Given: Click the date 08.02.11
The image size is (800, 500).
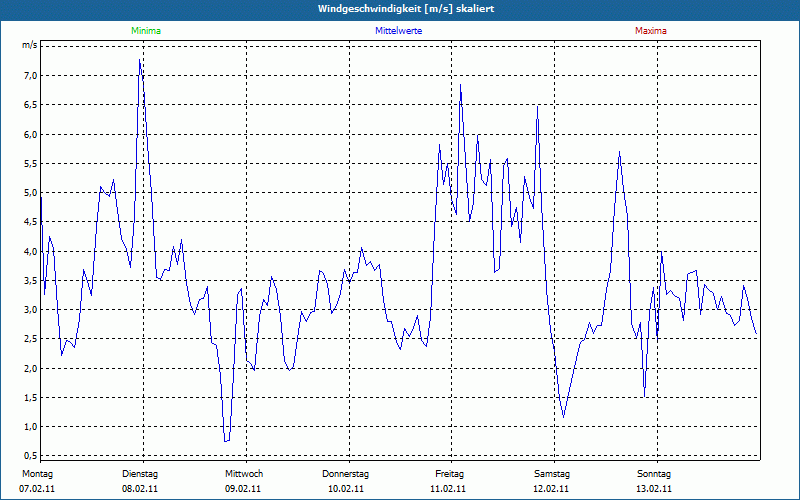Looking at the screenshot, I should 140,489.
